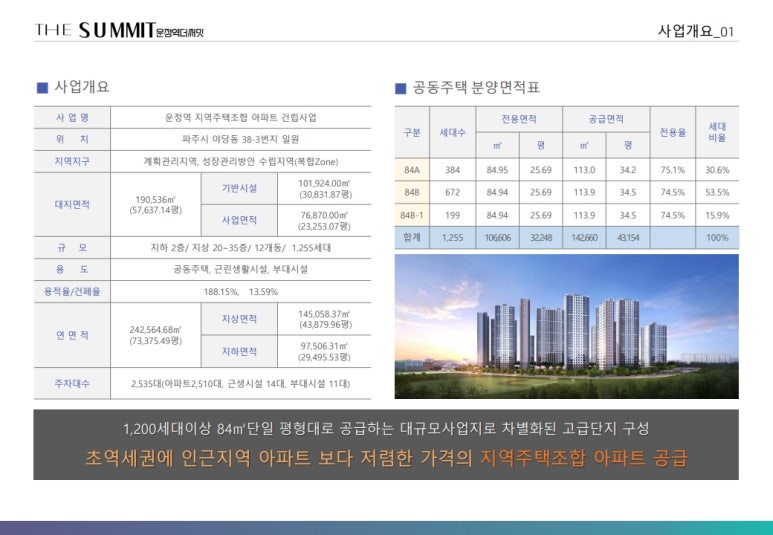Select the 113.0 supply area cell
Image resolution: width=773 pixels, height=535 pixels.
pyautogui.click(x=584, y=170)
